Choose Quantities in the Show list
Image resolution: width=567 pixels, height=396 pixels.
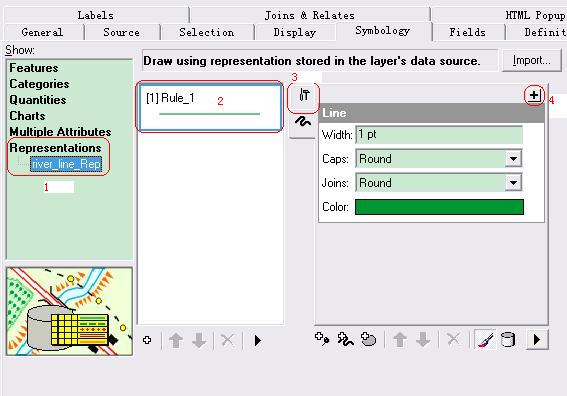coord(38,100)
